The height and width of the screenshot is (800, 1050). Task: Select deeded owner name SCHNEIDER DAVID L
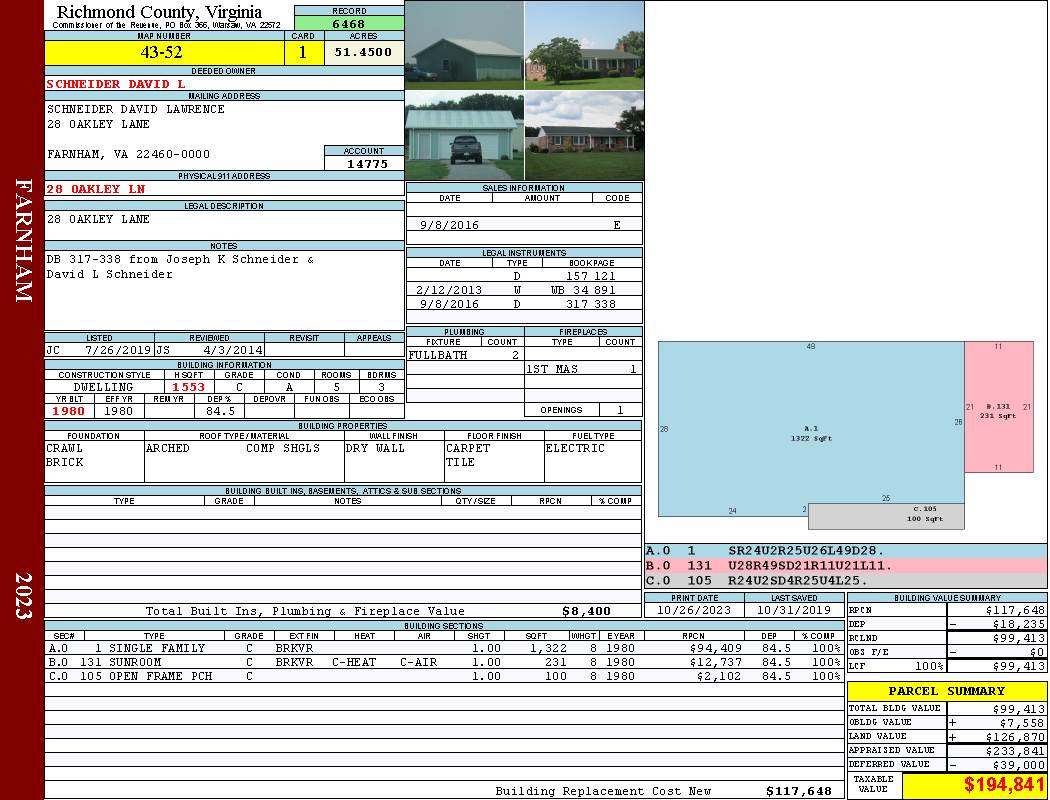115,84
